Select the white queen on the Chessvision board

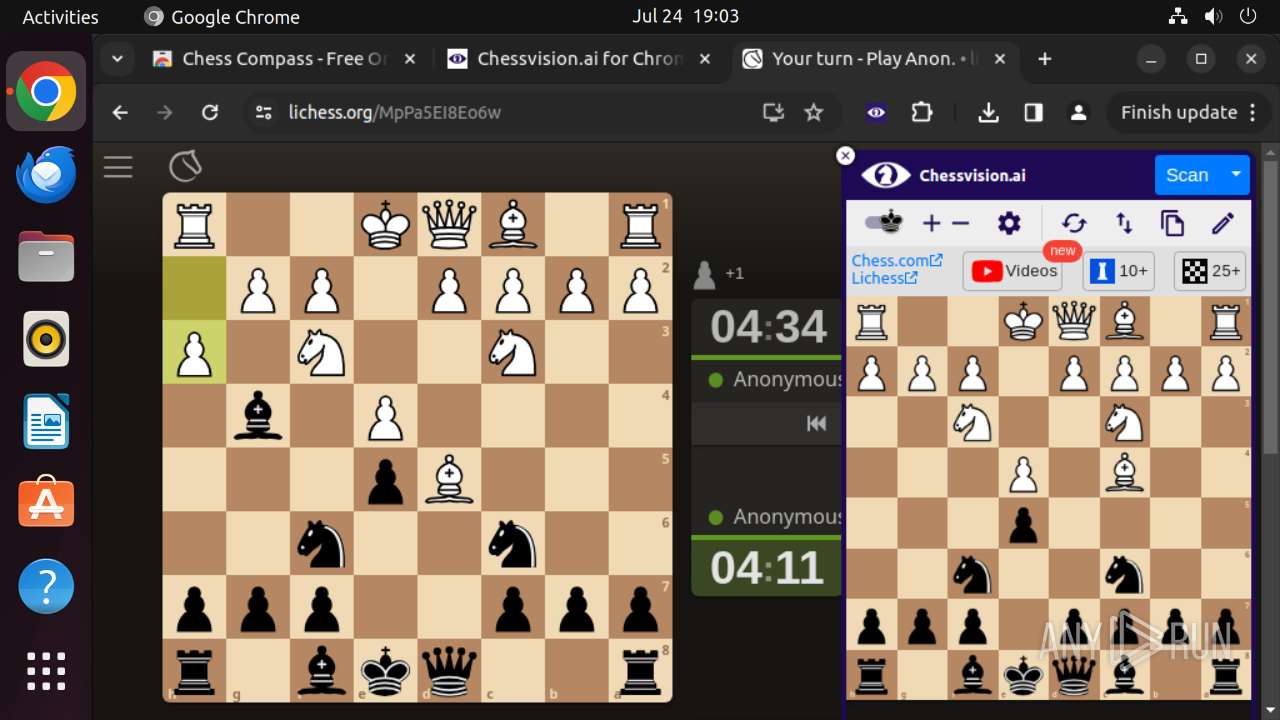tap(1074, 321)
